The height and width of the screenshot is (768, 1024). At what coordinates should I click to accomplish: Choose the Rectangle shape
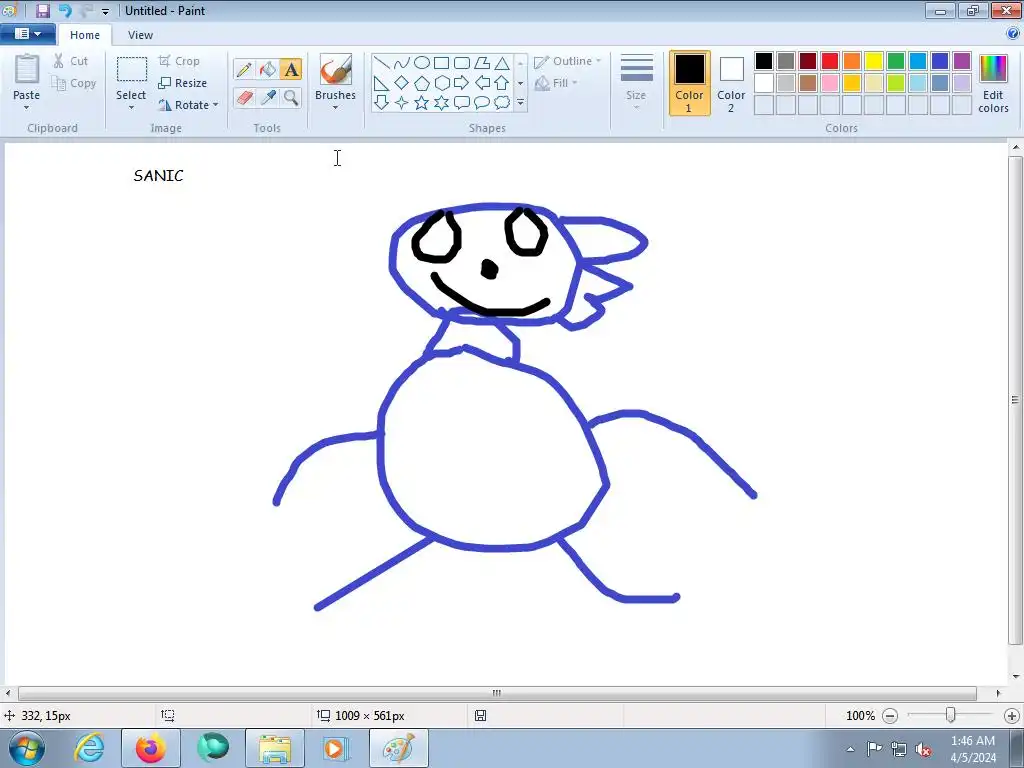442,63
